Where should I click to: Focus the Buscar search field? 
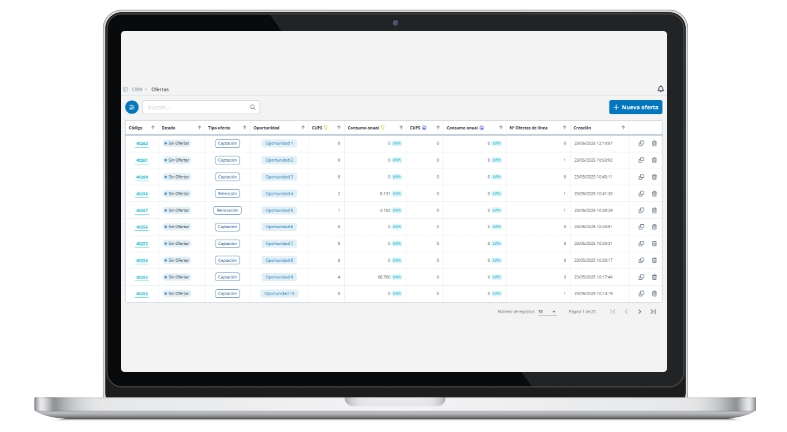click(195, 107)
